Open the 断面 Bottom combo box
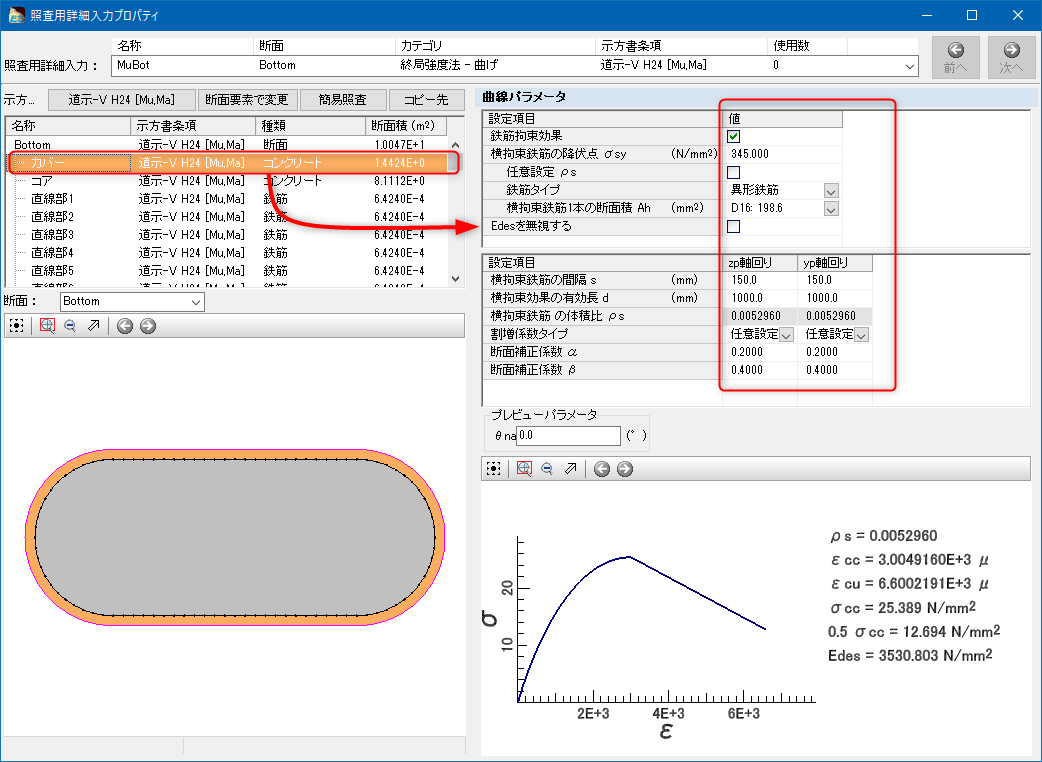The image size is (1042, 762). [x=132, y=301]
